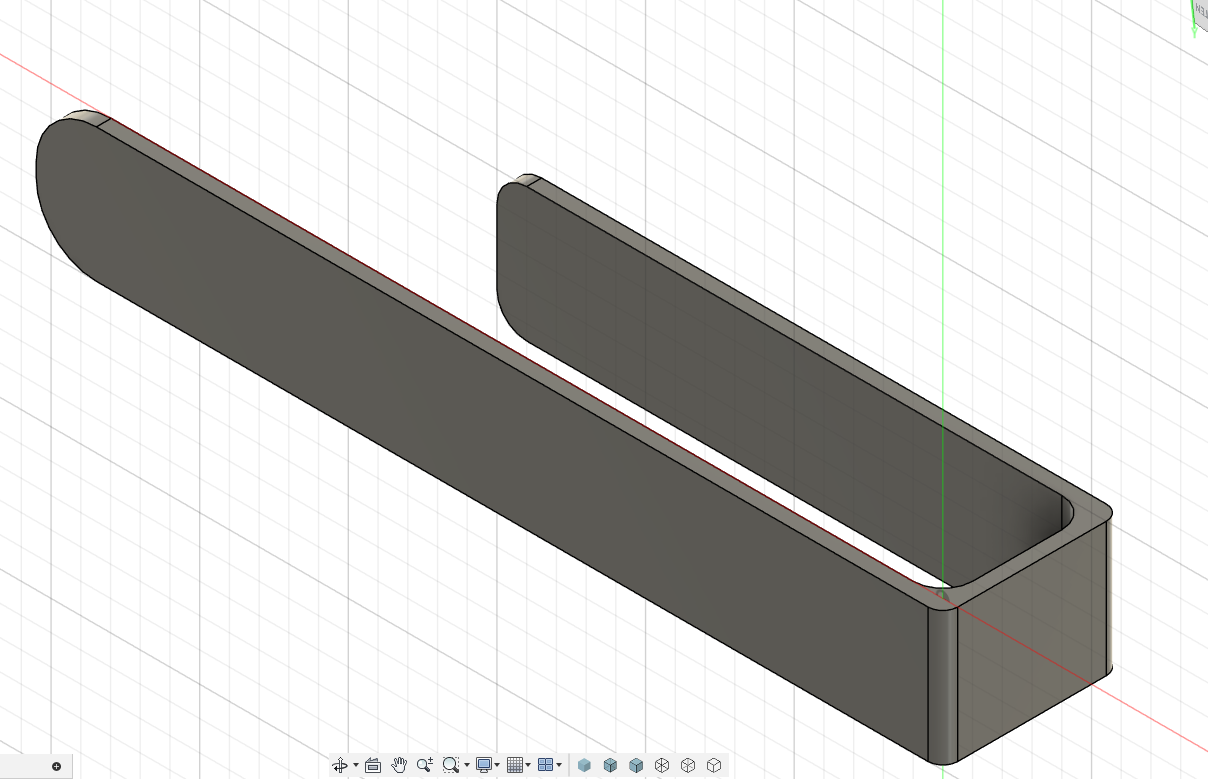Activate the Look At tool
This screenshot has height=779, width=1208.
pyautogui.click(x=373, y=765)
